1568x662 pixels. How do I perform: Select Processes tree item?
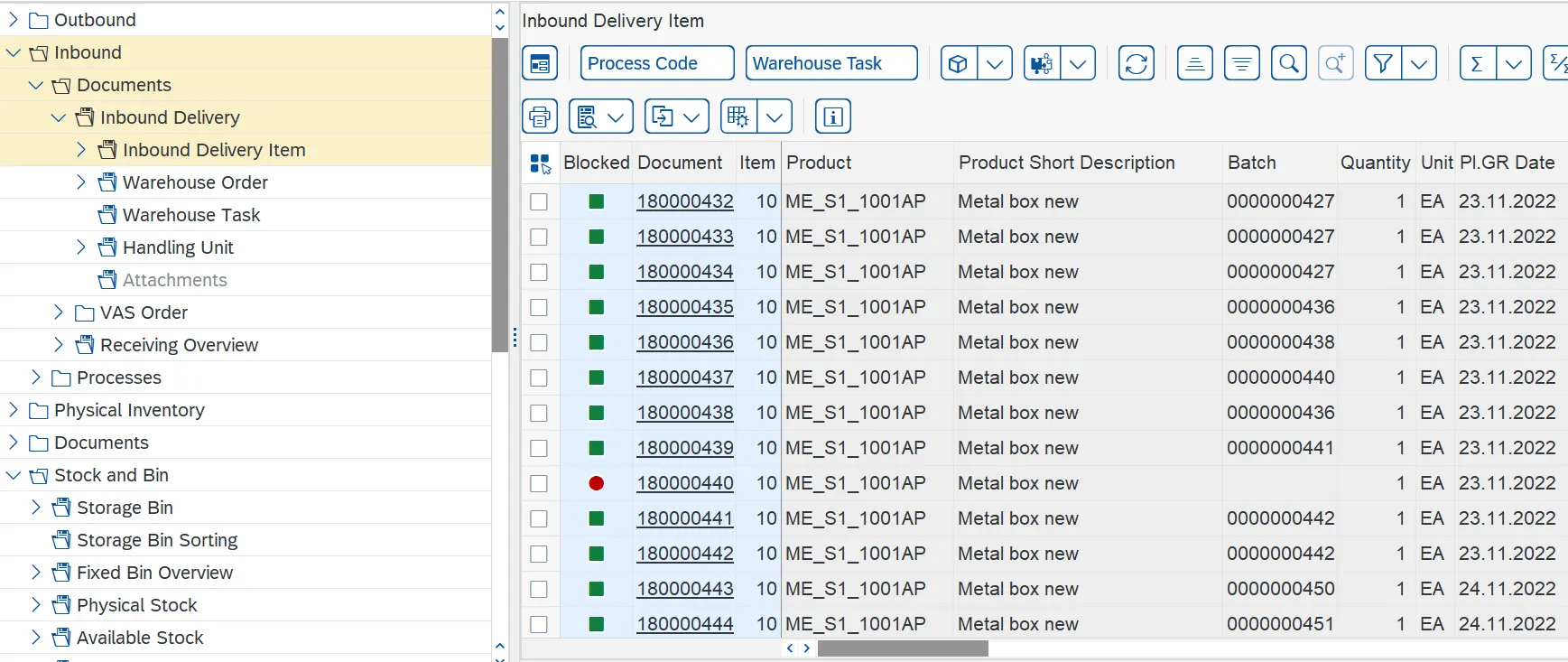click(118, 378)
